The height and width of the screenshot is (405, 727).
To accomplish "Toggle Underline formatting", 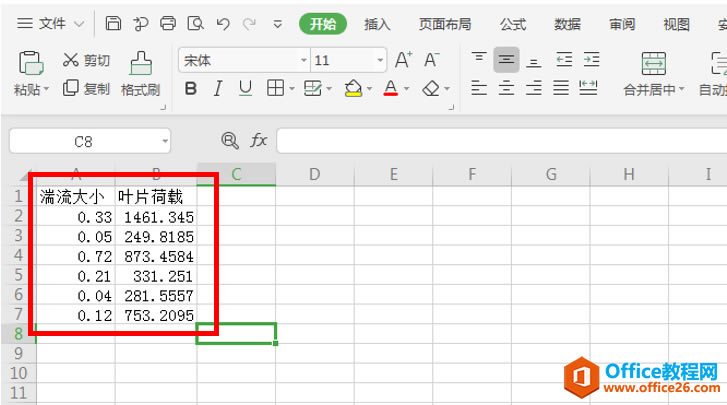I will pyautogui.click(x=245, y=88).
